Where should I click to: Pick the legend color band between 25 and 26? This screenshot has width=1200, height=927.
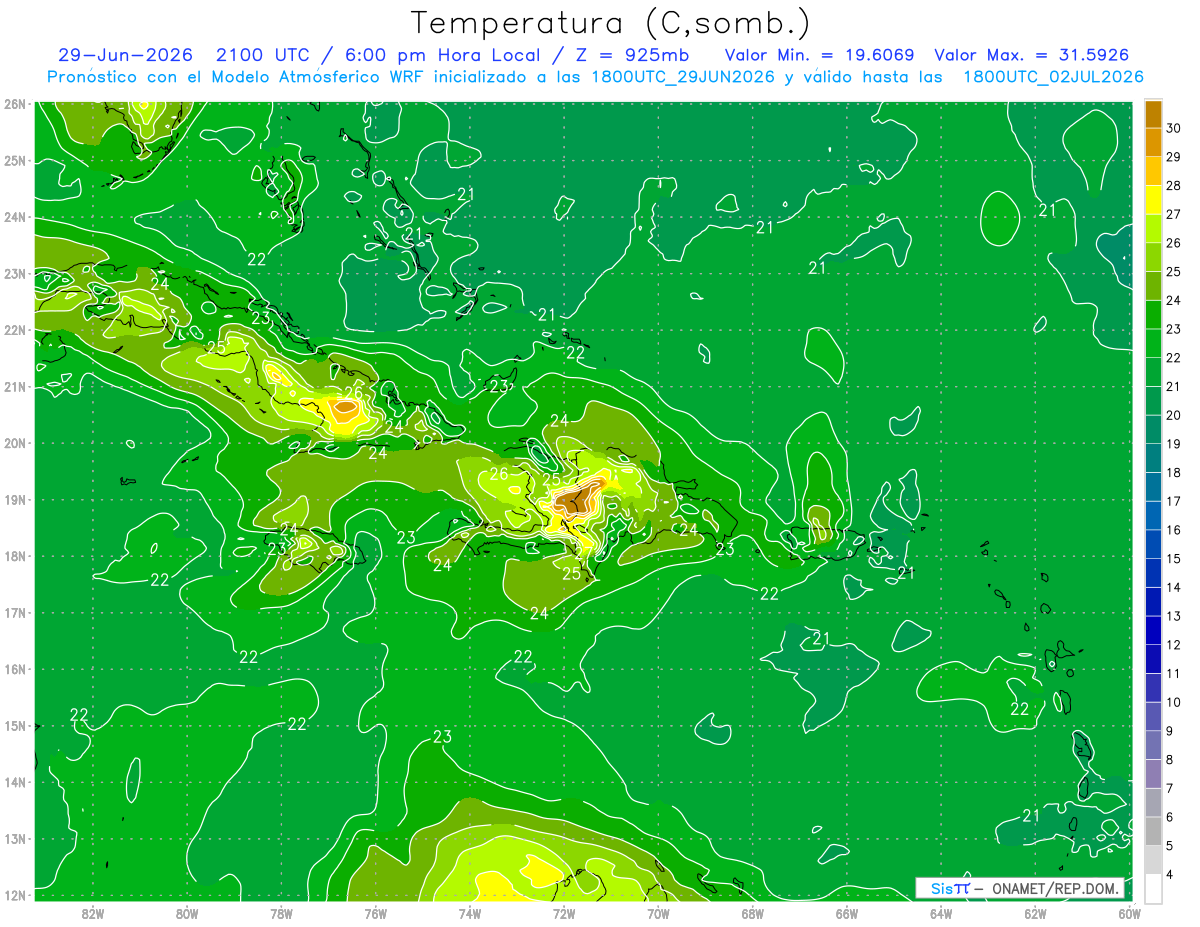(1153, 257)
